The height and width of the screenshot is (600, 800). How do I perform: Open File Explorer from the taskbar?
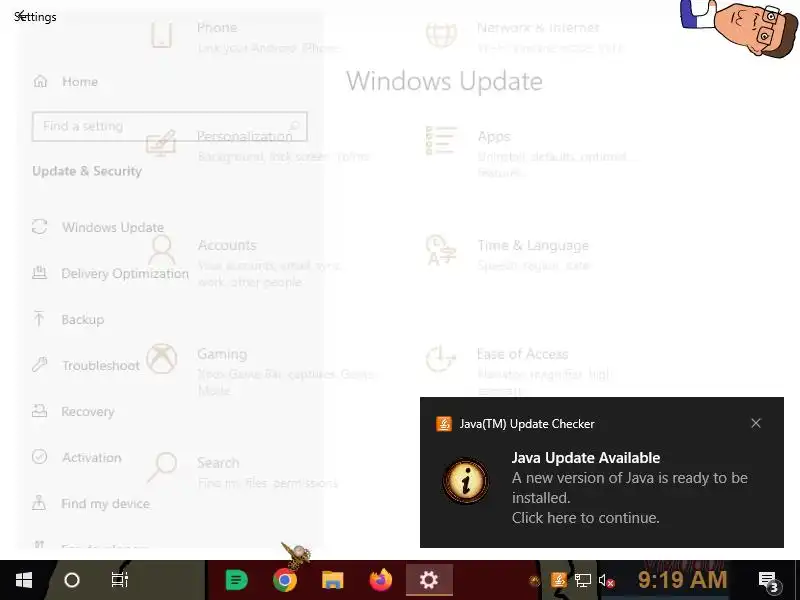[332, 580]
